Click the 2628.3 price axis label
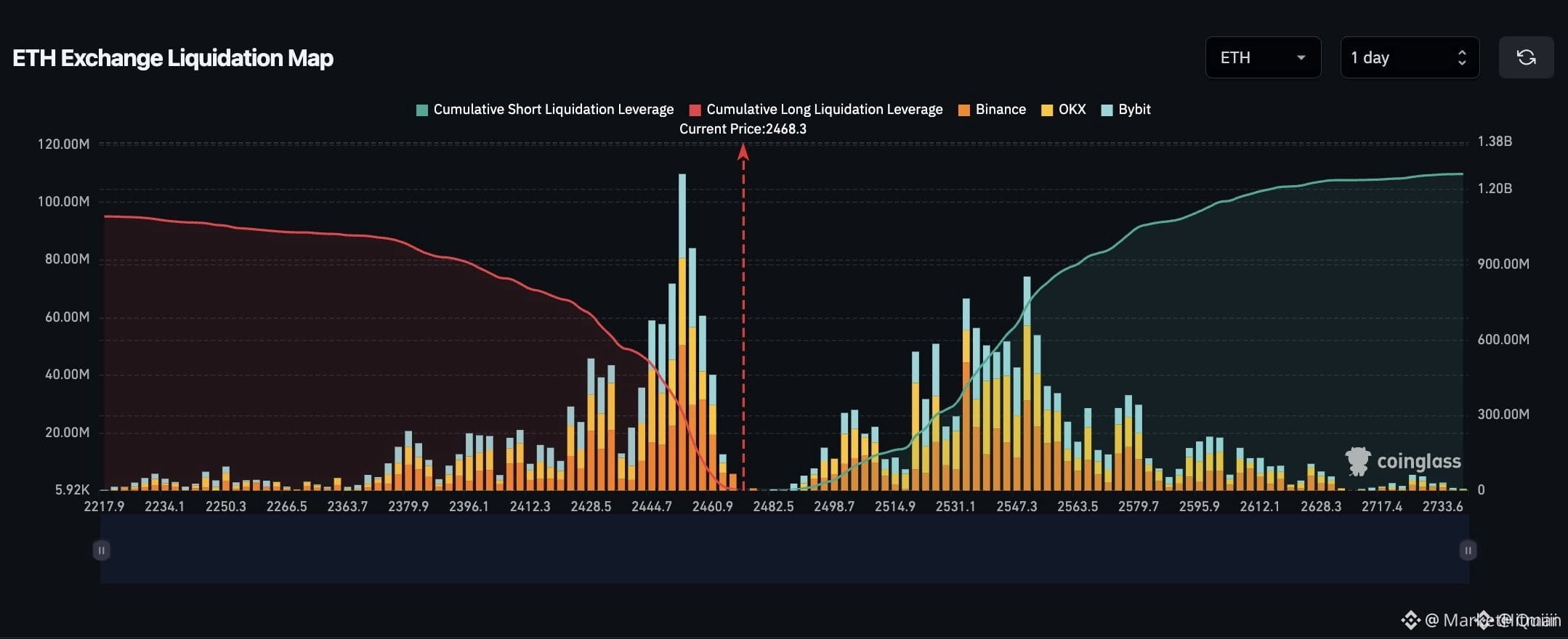 (1321, 506)
